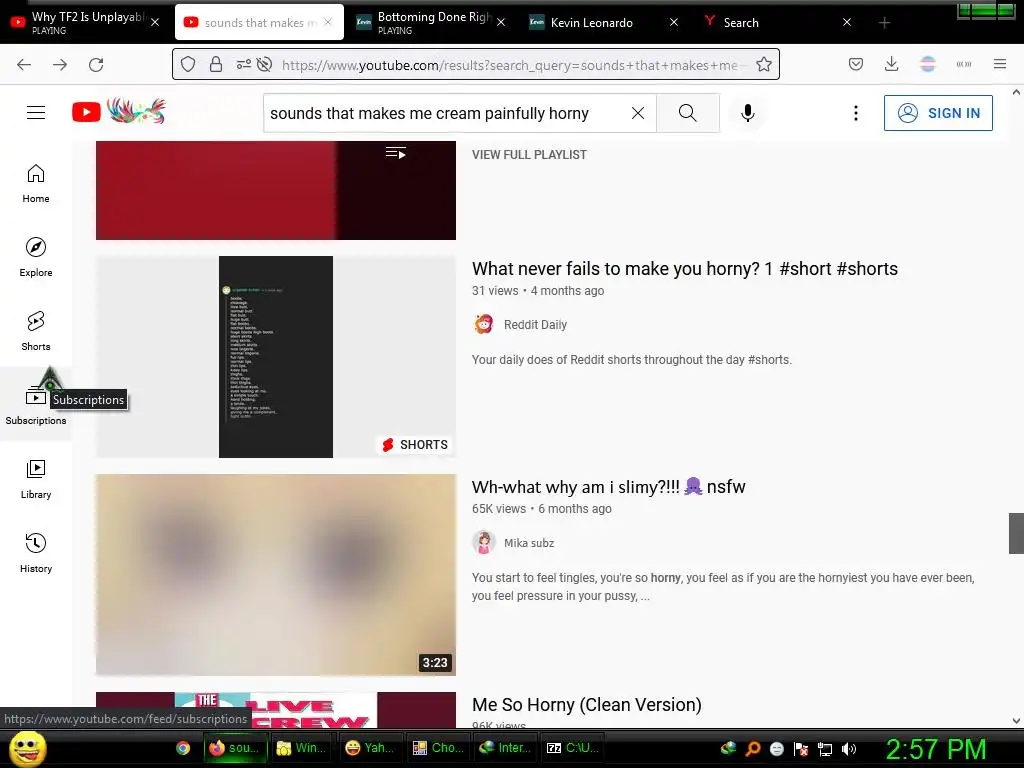This screenshot has width=1024, height=768.
Task: Open the site permissions icon in the address bar
Action: (x=244, y=64)
